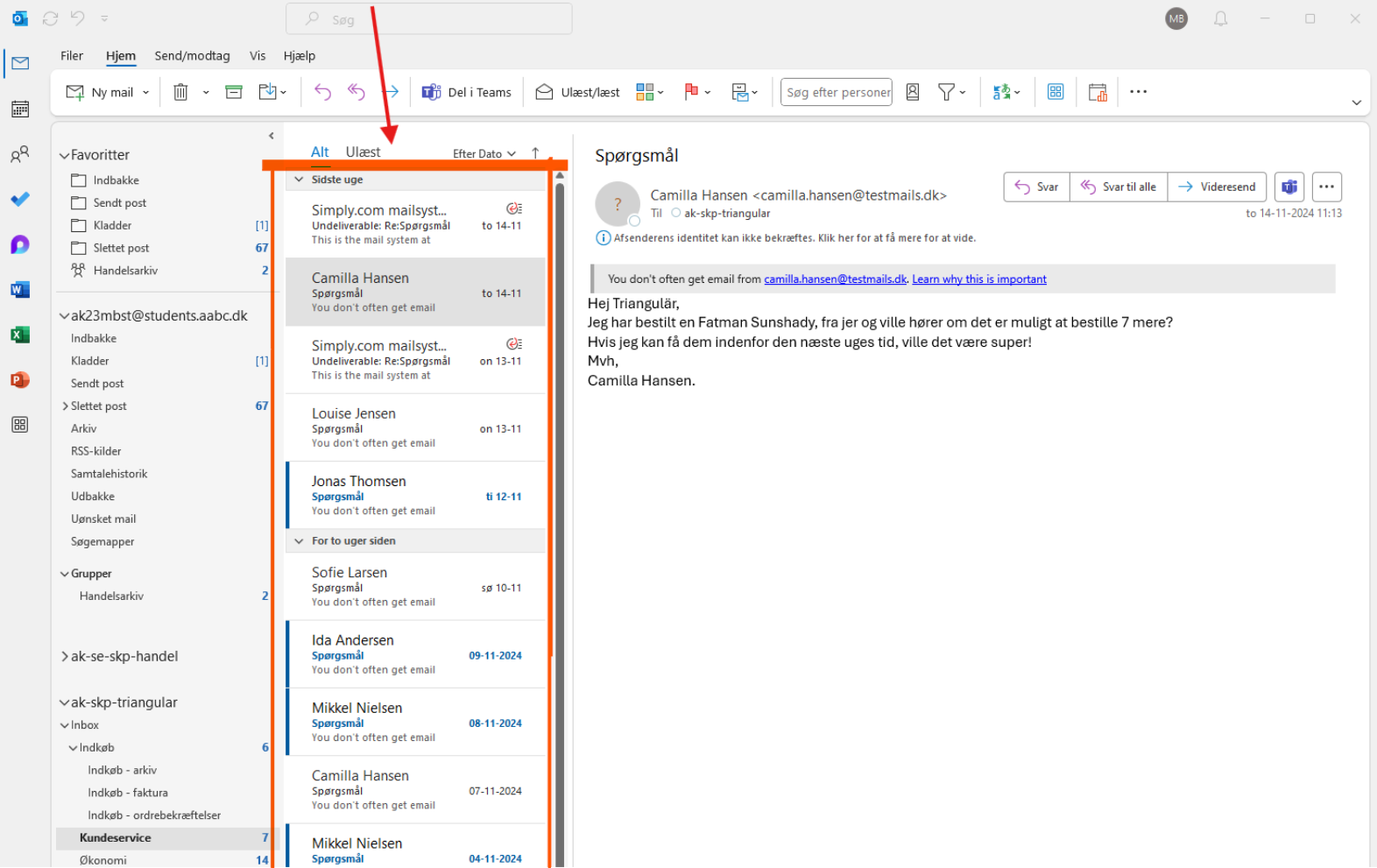Toggle the Ulæst/læst read status

(x=578, y=92)
